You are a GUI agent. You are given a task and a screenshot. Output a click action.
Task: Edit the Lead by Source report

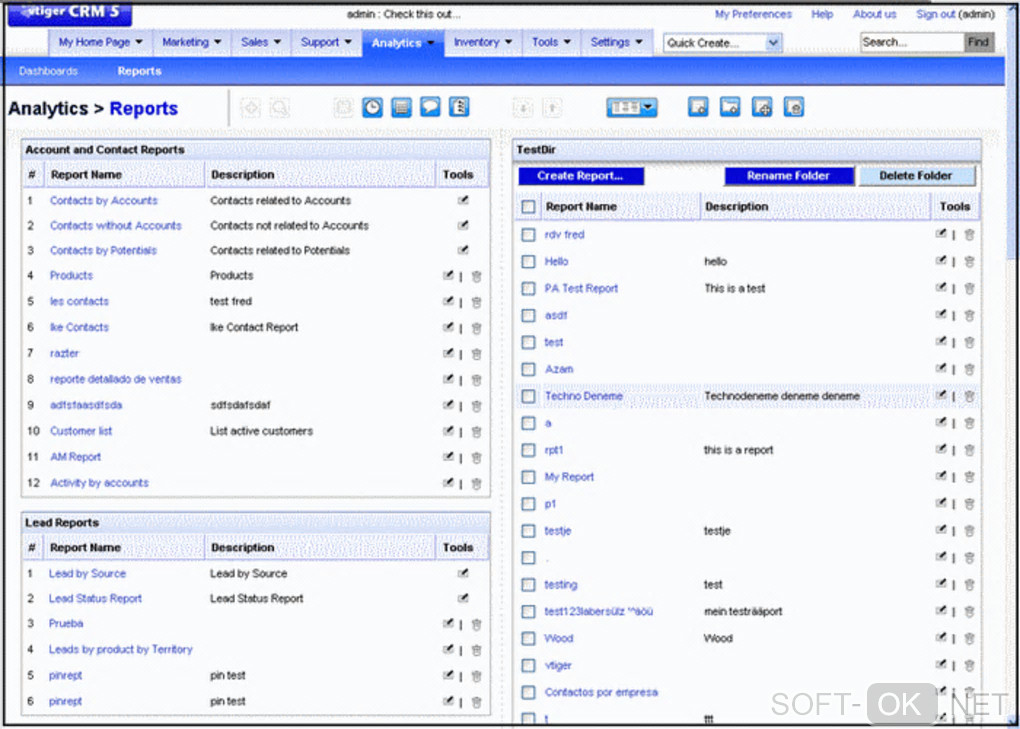tap(463, 573)
